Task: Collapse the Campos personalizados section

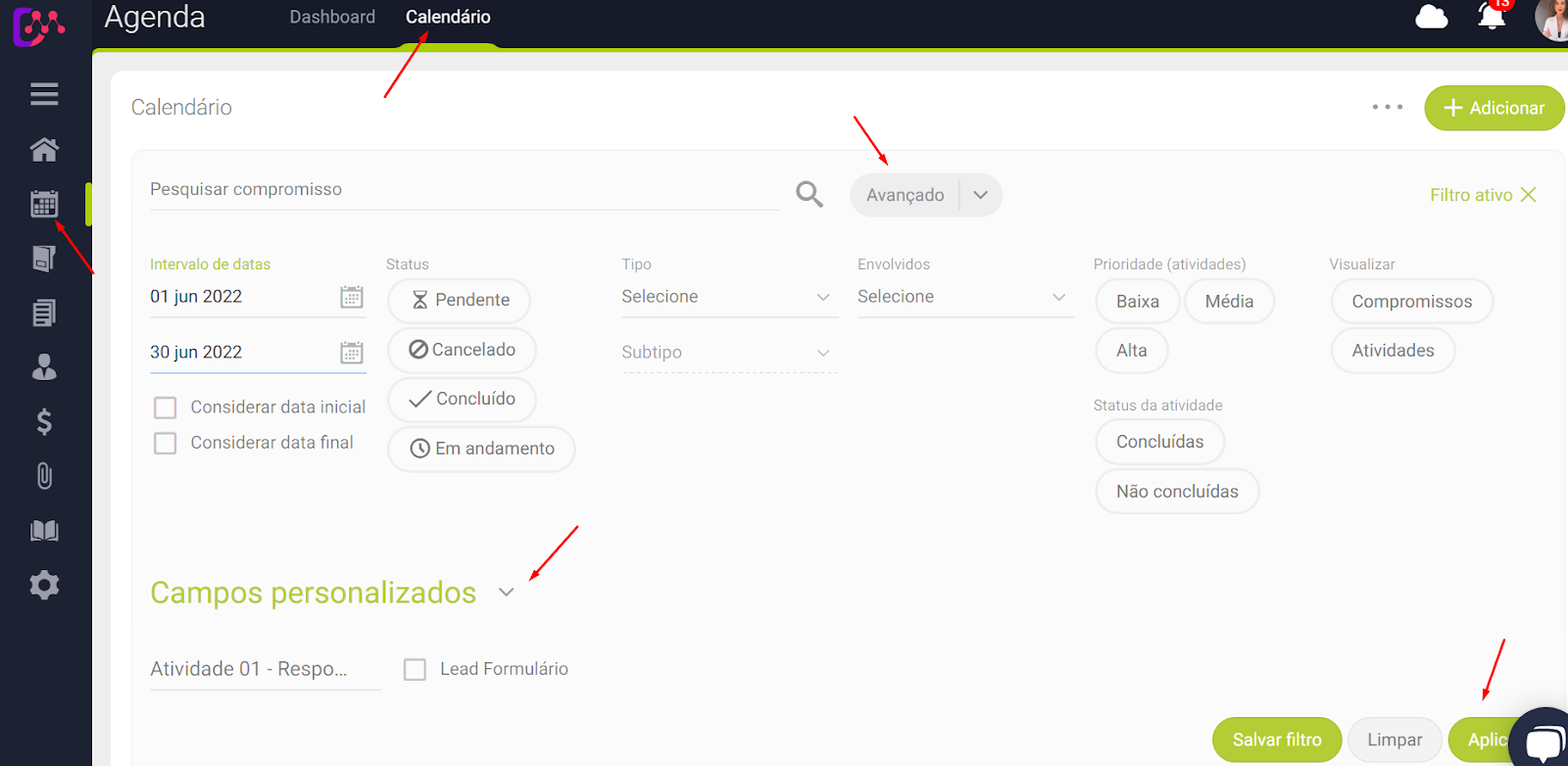Action: pos(506,593)
